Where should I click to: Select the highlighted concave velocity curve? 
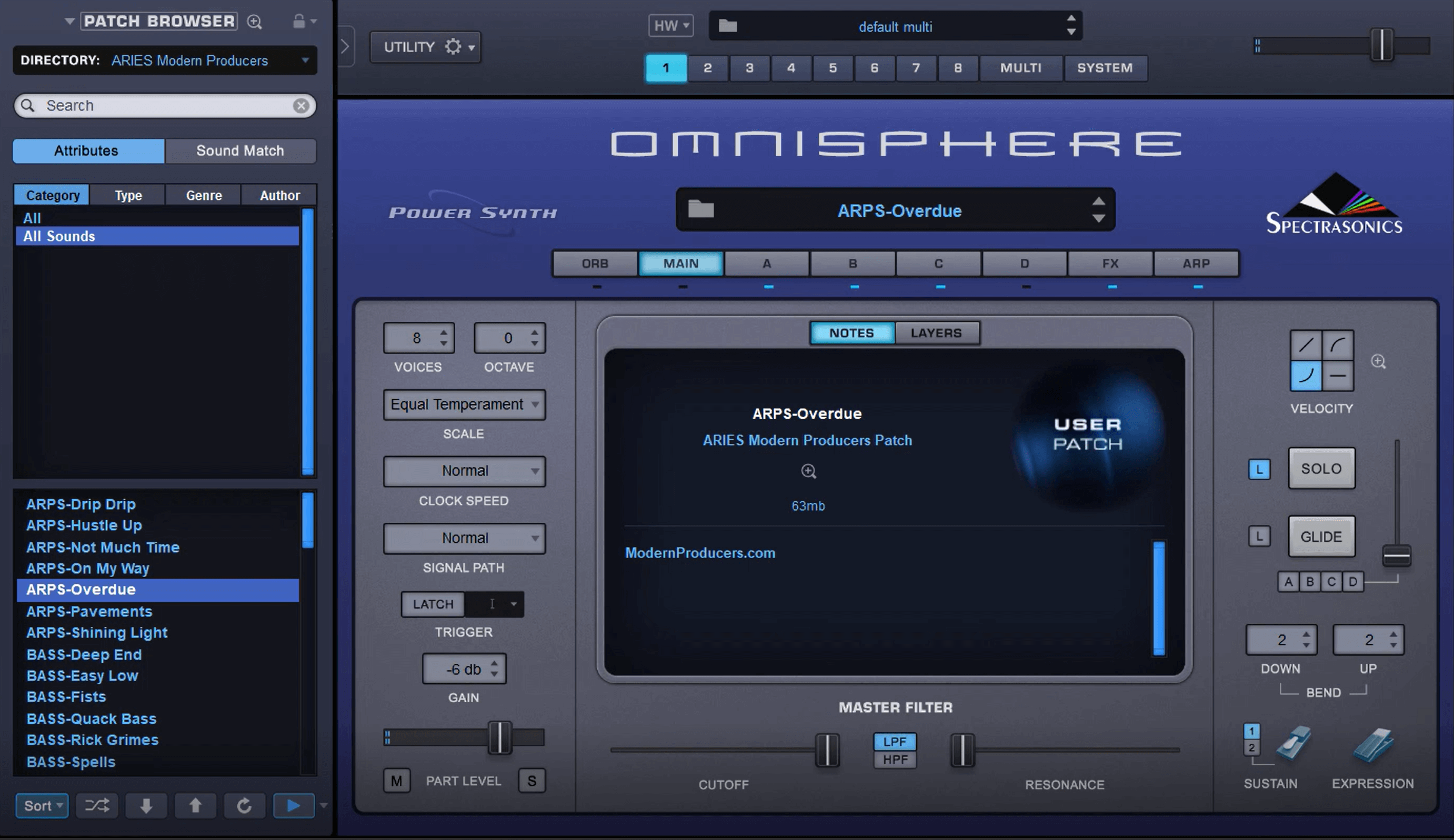(x=1306, y=376)
